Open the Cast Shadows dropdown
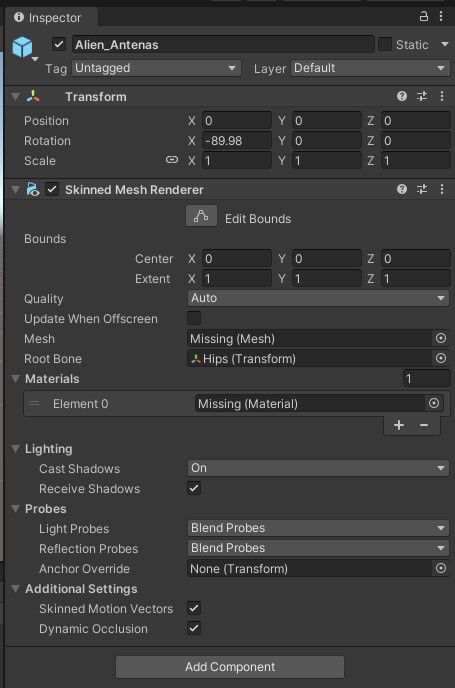 point(318,468)
